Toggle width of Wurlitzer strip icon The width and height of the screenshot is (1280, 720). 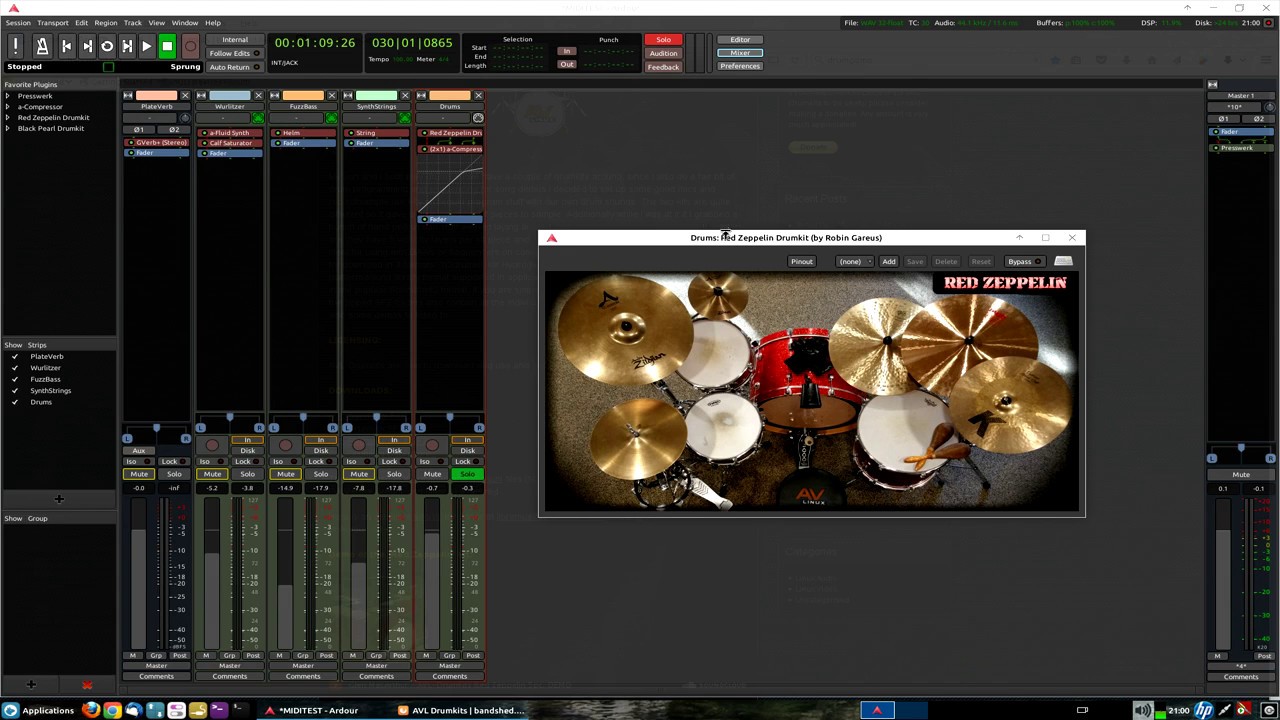coord(201,96)
